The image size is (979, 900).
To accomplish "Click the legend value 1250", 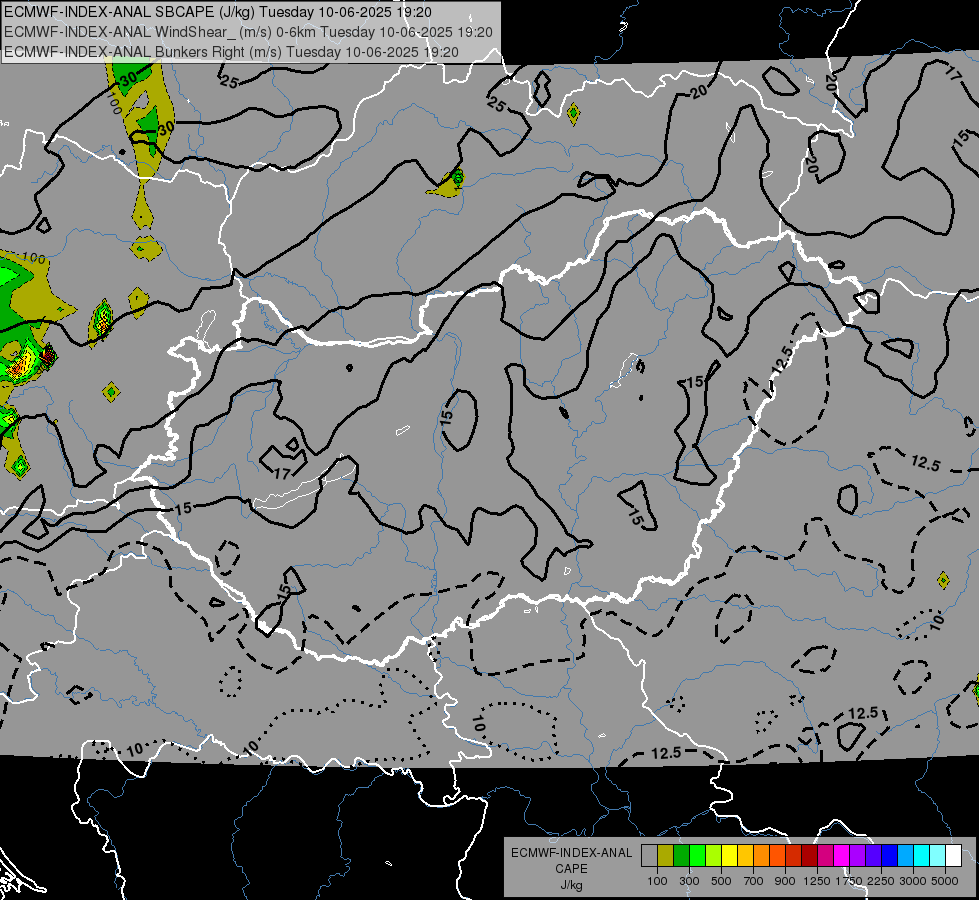I will 817,881.
